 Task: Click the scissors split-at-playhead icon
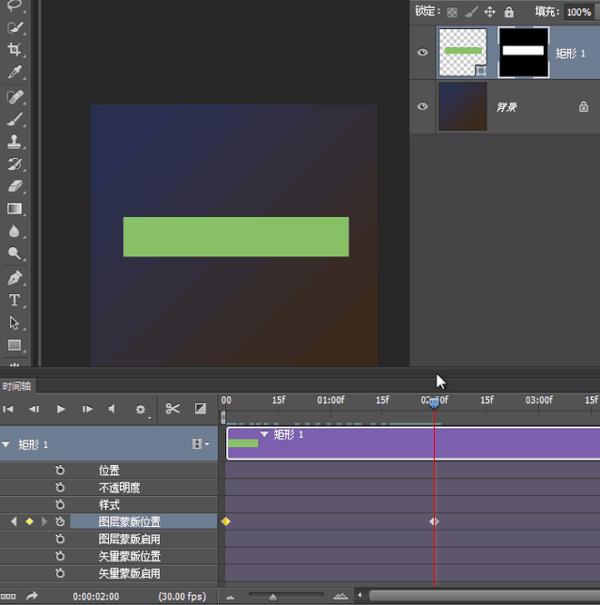[x=172, y=409]
